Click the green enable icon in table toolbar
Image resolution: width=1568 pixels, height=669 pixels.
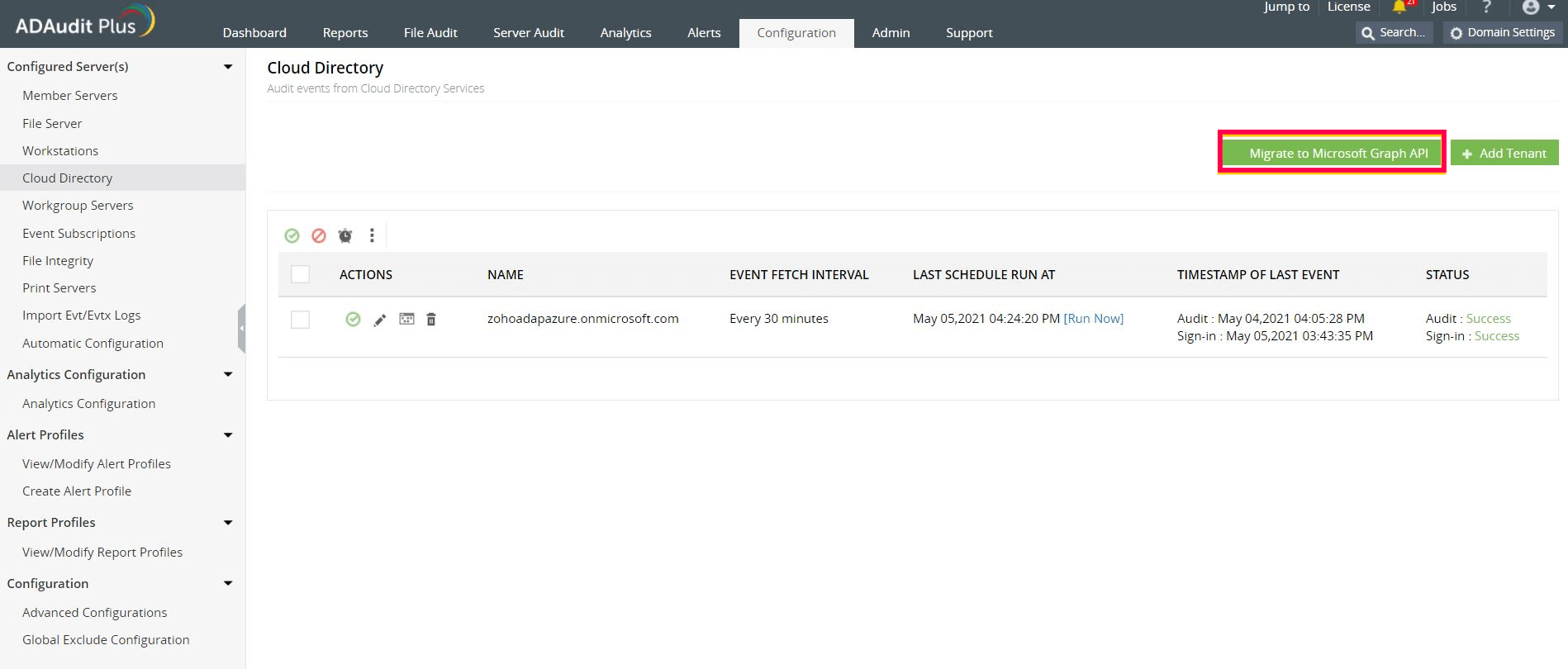(292, 236)
